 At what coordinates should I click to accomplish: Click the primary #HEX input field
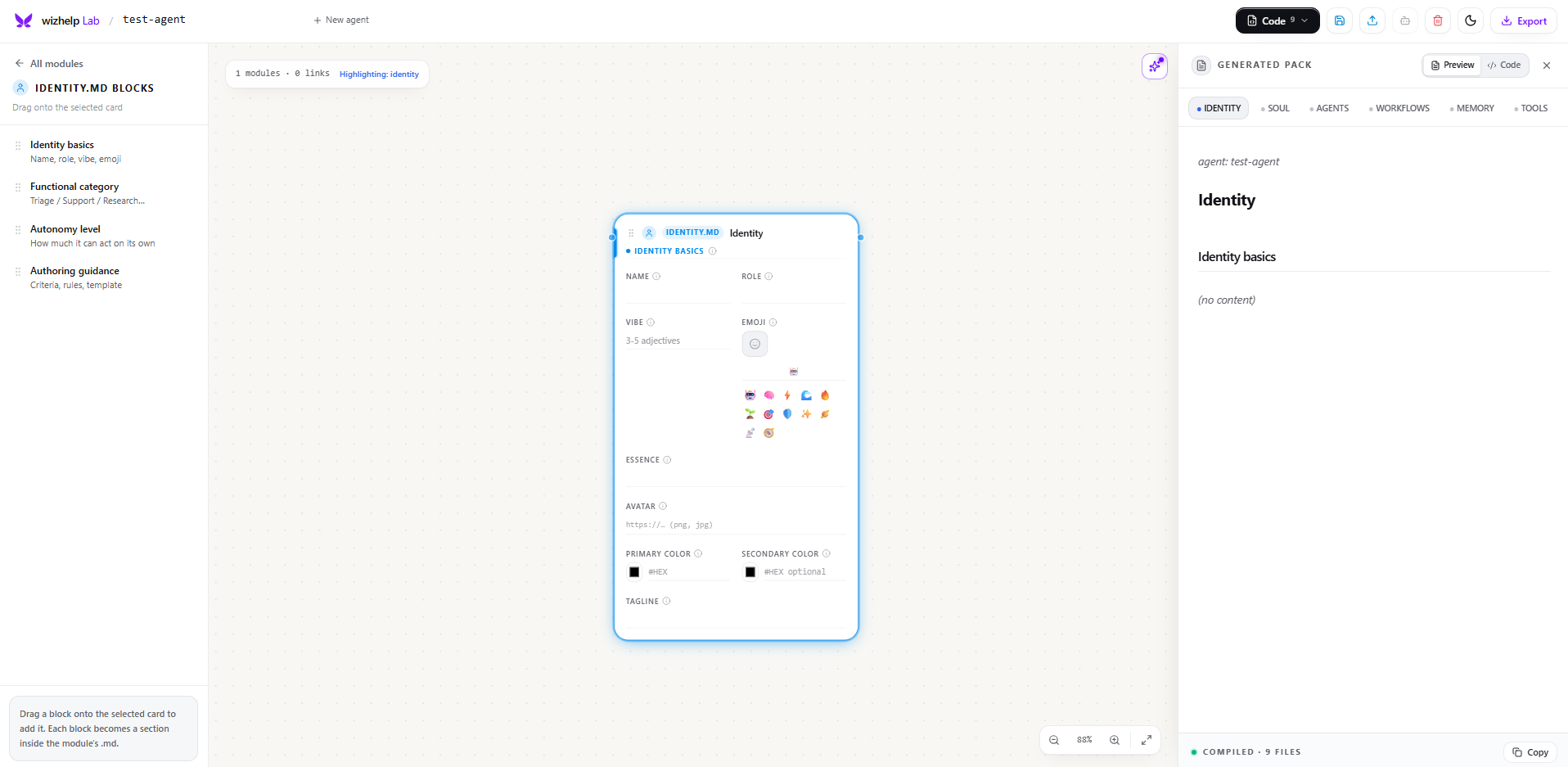pos(687,572)
